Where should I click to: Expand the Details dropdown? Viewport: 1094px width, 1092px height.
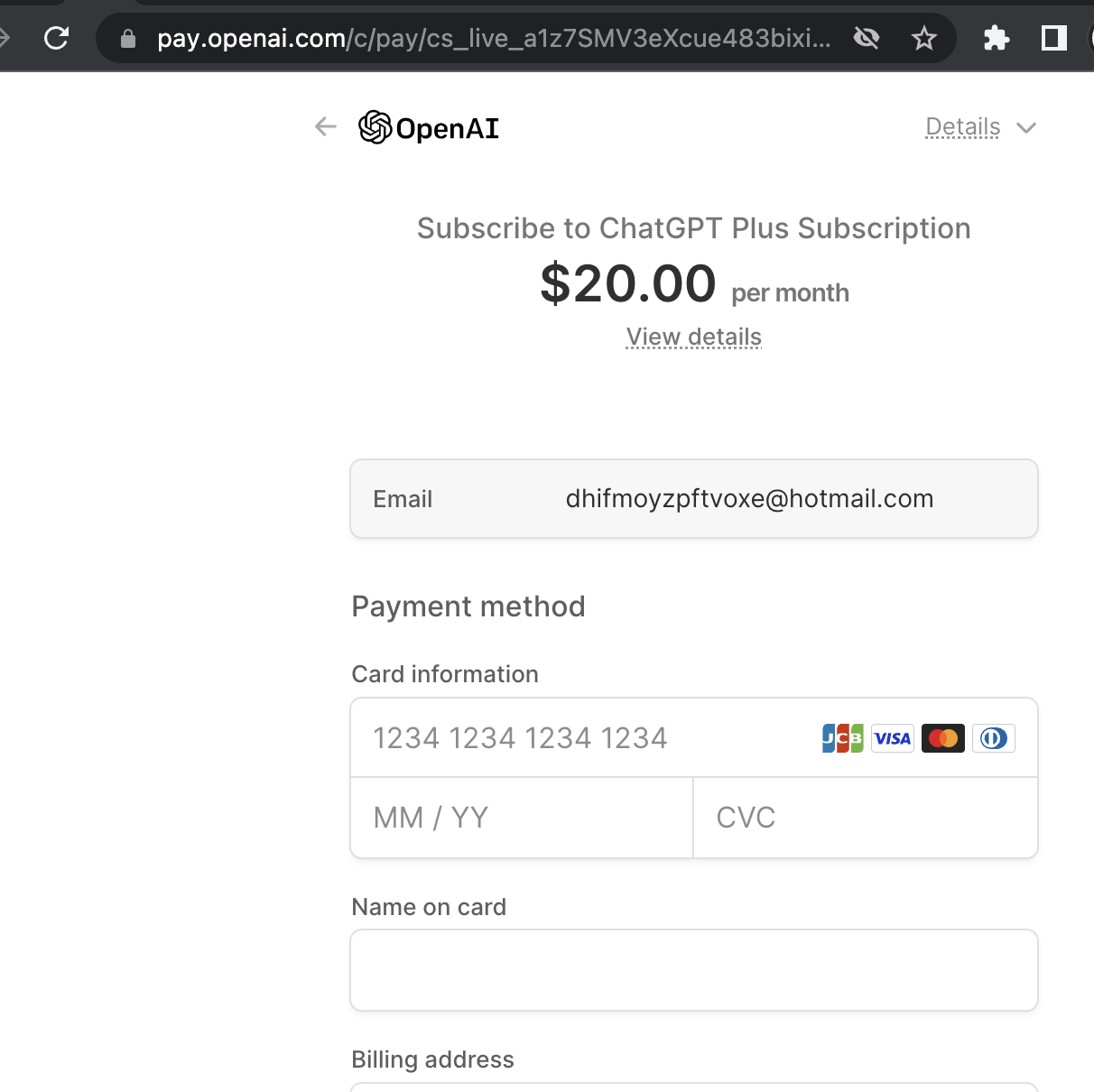[x=981, y=127]
